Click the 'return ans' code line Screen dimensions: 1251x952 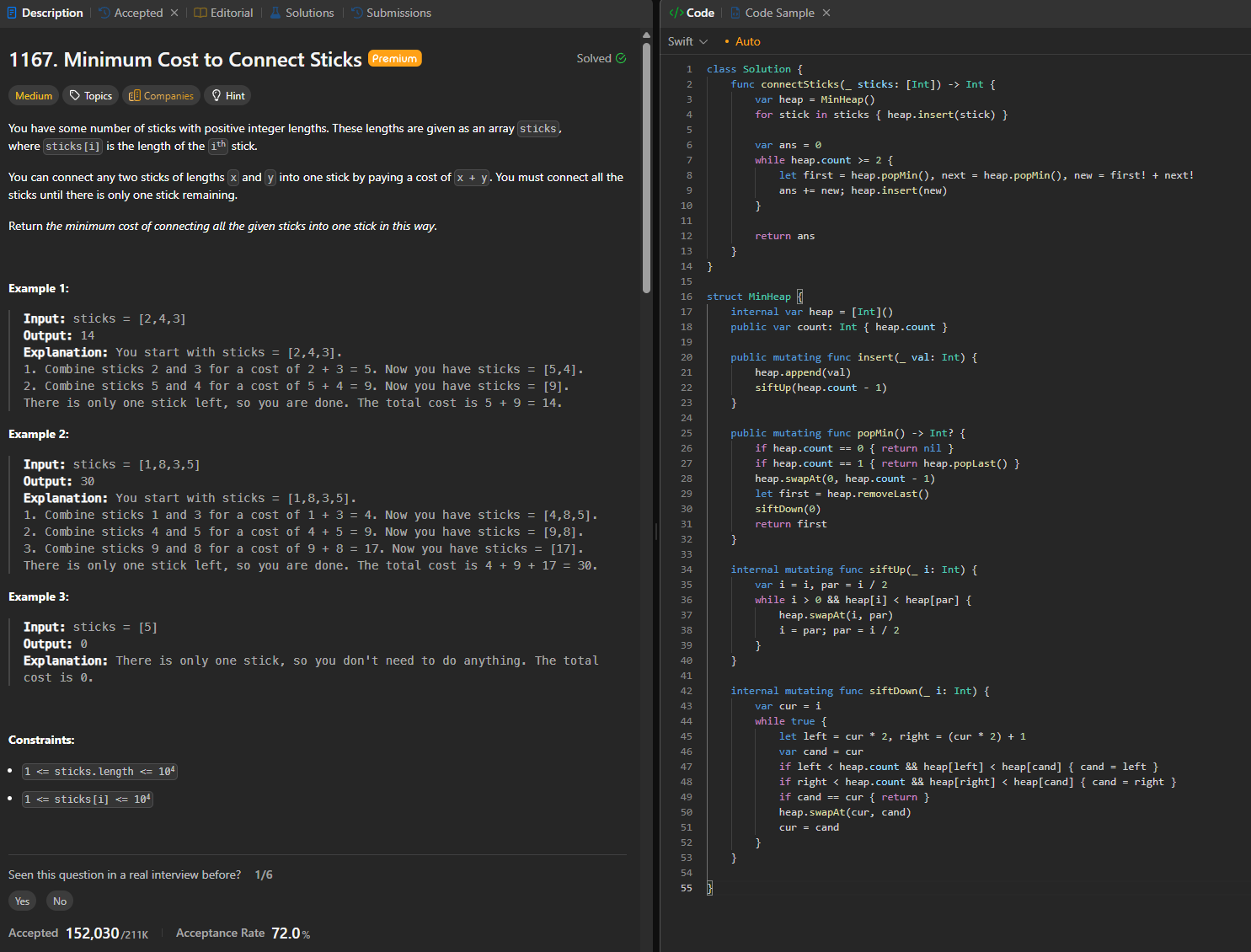[784, 236]
